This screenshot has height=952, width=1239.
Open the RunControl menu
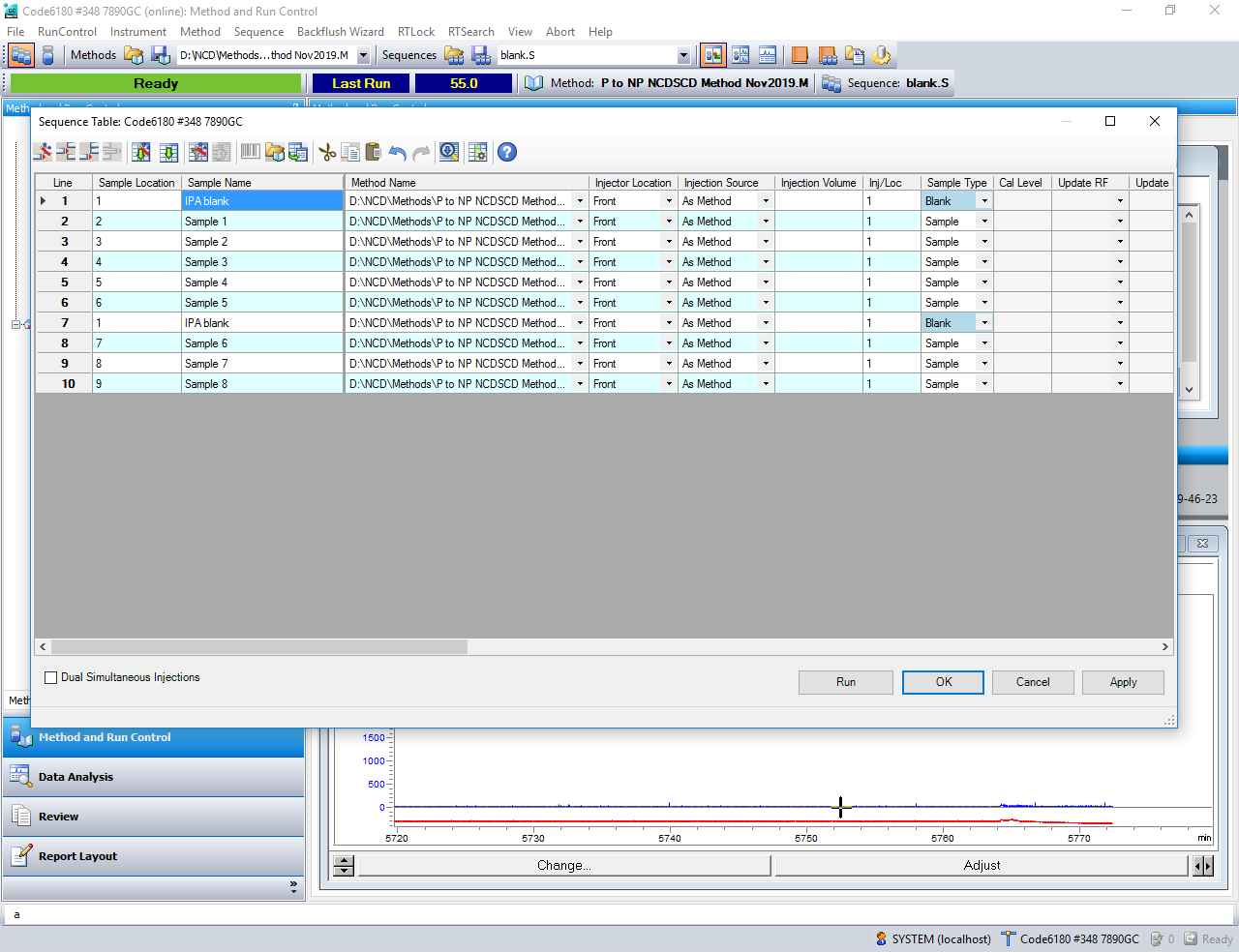tap(67, 32)
